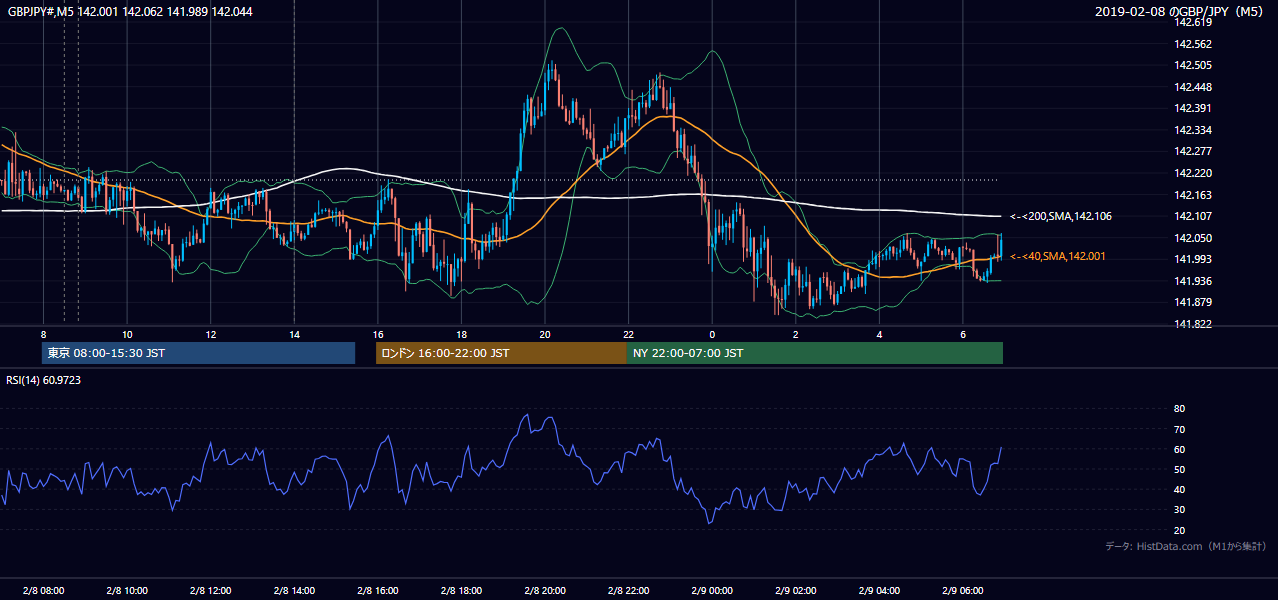Click hour 0 on the price chart axis
This screenshot has height=600, width=1278.
[x=712, y=334]
